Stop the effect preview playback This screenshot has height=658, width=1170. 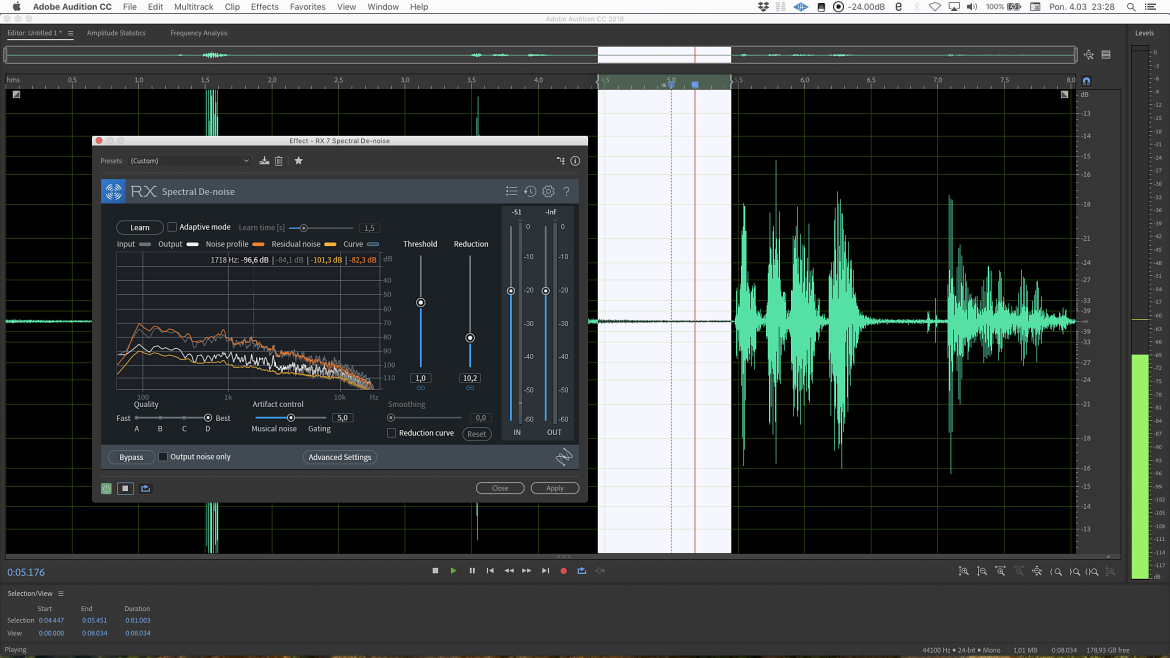[x=125, y=488]
